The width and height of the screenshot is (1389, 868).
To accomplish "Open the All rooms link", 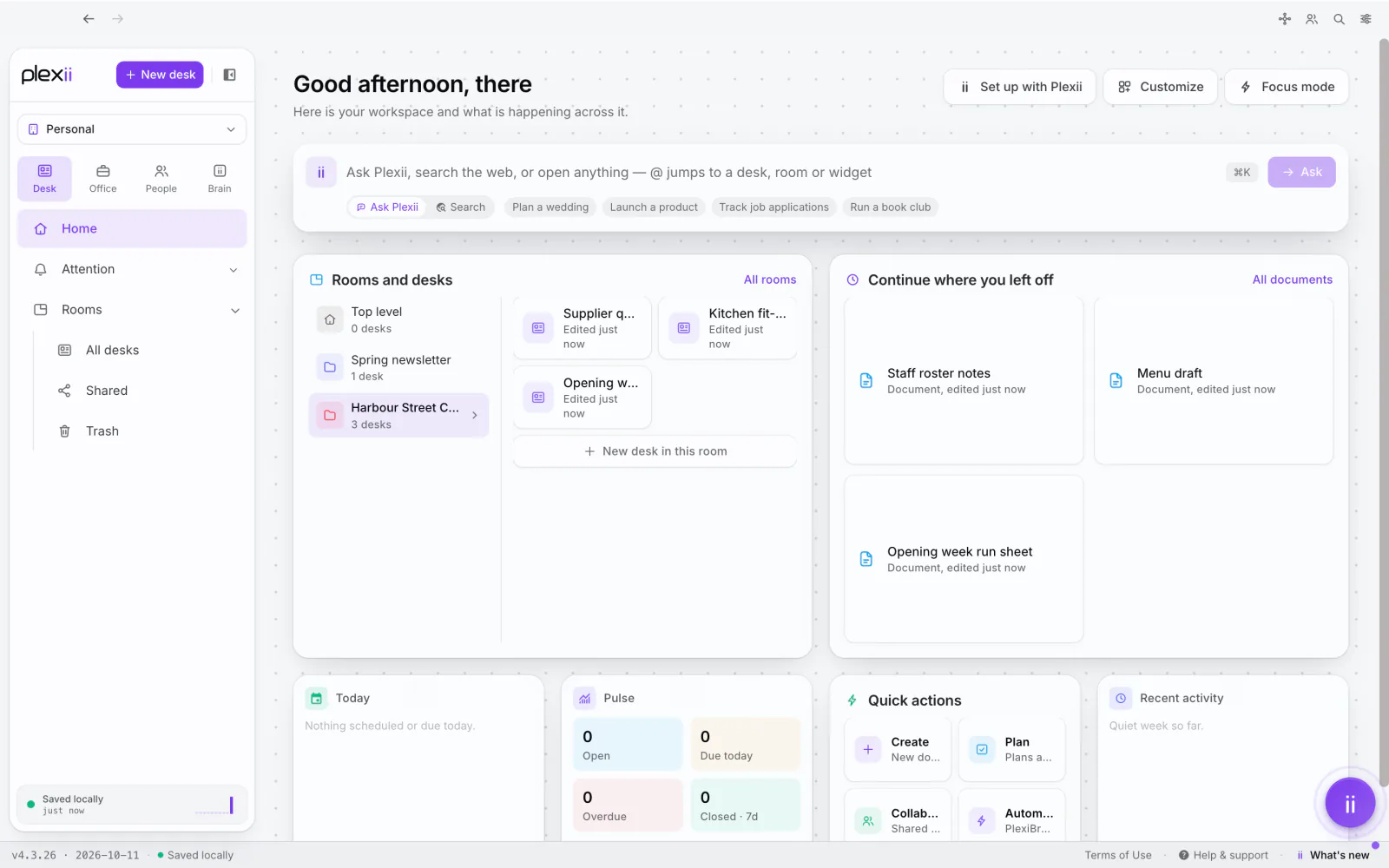I will tap(770, 279).
